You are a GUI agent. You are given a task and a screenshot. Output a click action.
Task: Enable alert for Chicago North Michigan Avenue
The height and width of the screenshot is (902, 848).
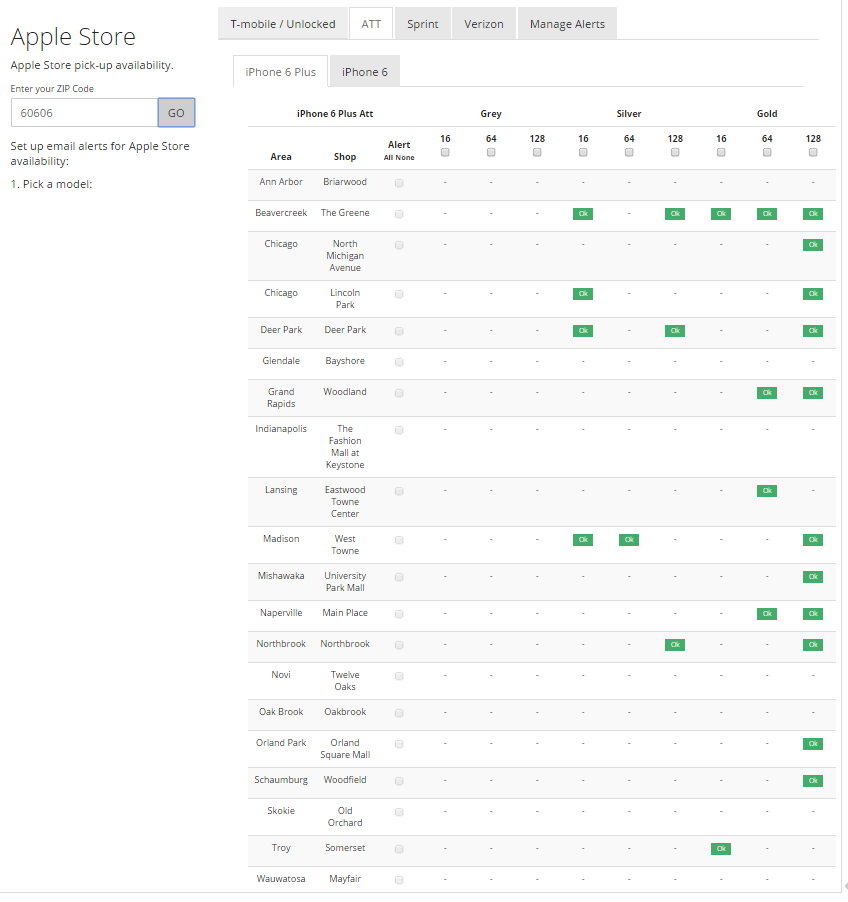click(399, 245)
